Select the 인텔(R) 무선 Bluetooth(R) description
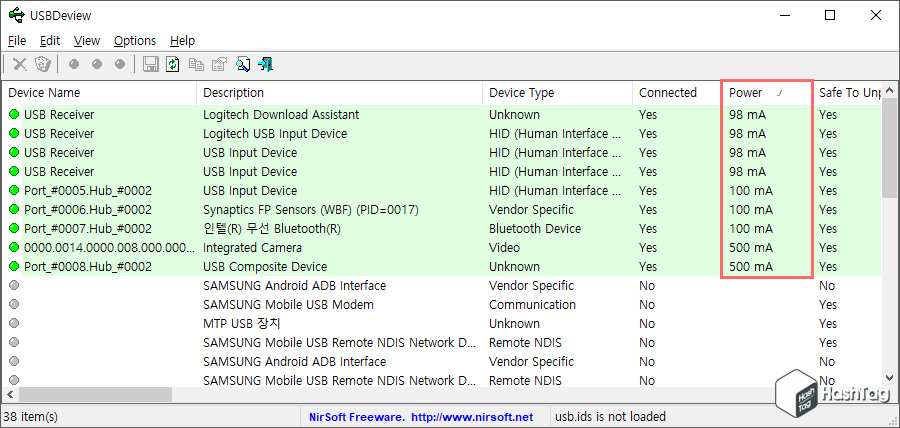The width and height of the screenshot is (900, 428). coord(271,228)
